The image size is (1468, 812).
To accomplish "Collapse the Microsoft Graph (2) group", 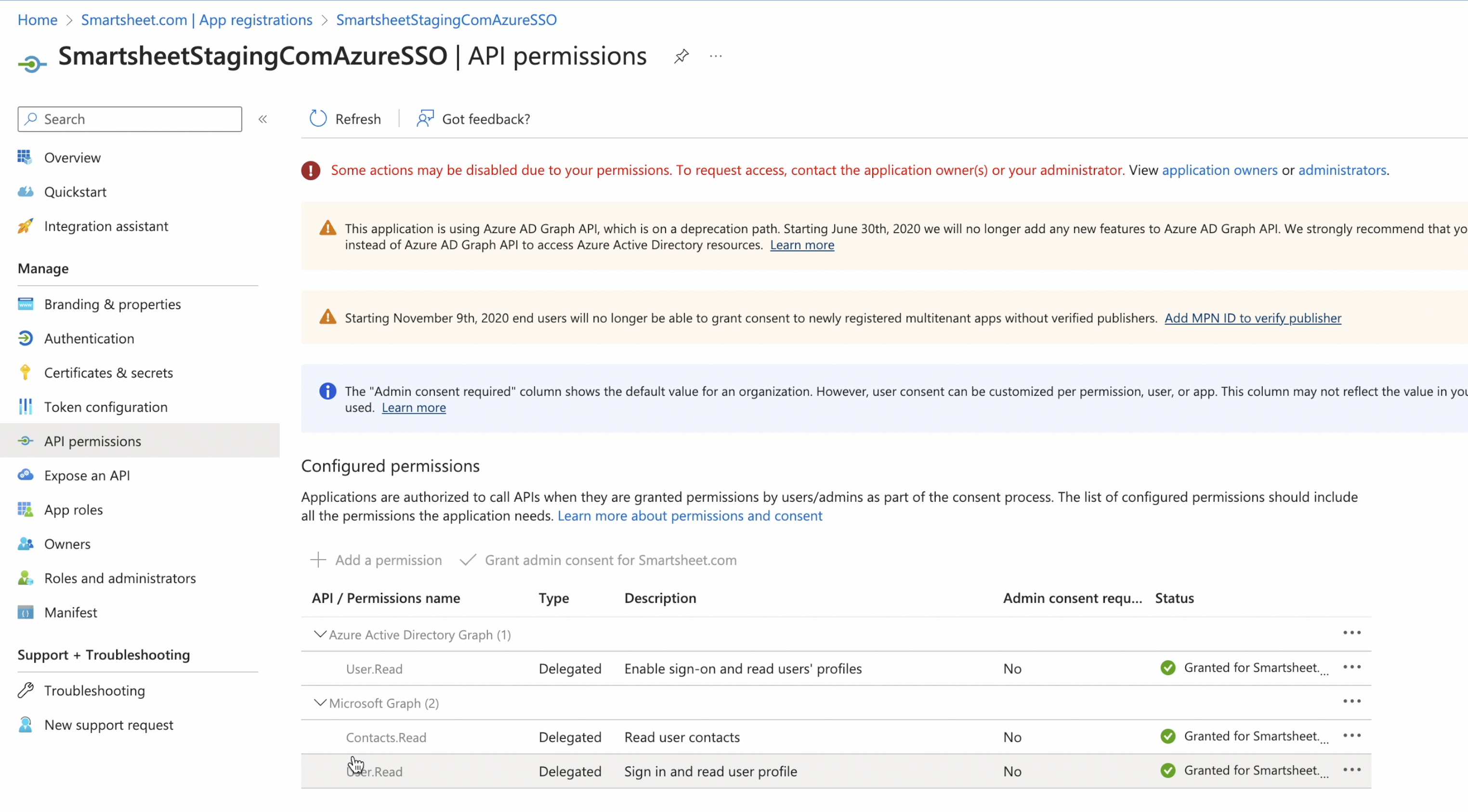I will pyautogui.click(x=320, y=702).
